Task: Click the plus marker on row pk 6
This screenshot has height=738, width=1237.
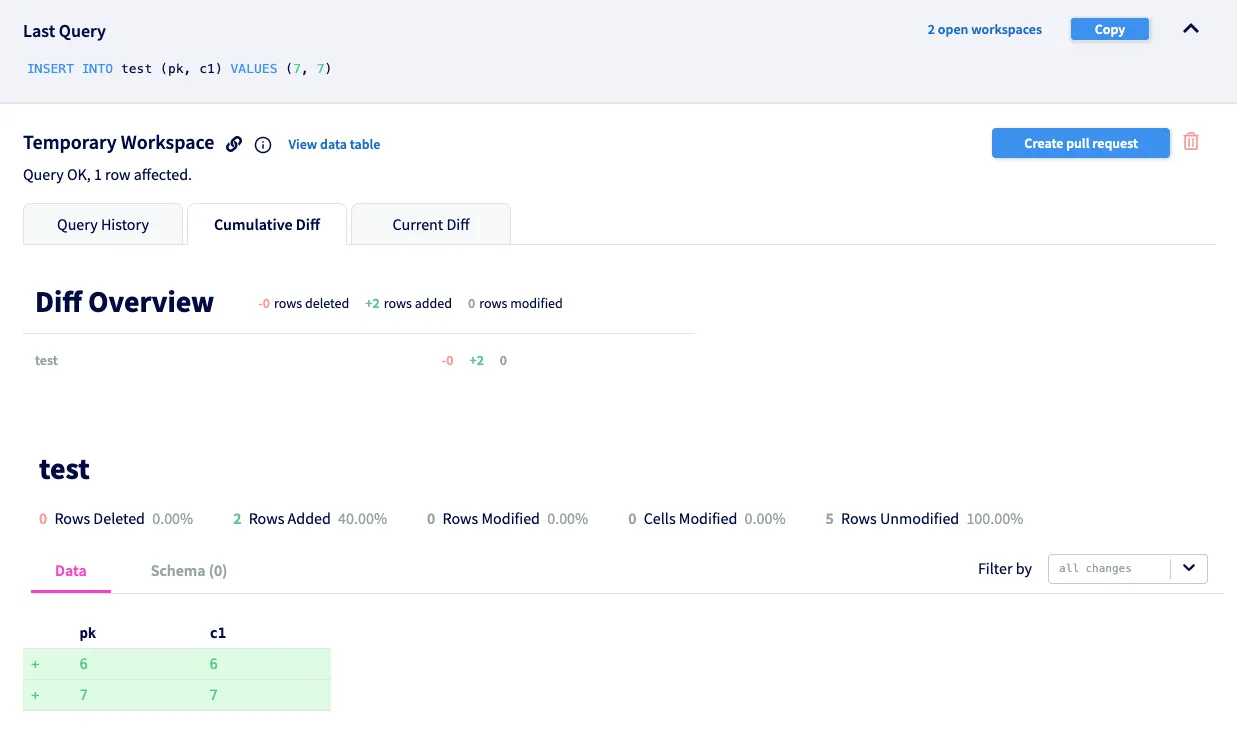Action: 35,663
